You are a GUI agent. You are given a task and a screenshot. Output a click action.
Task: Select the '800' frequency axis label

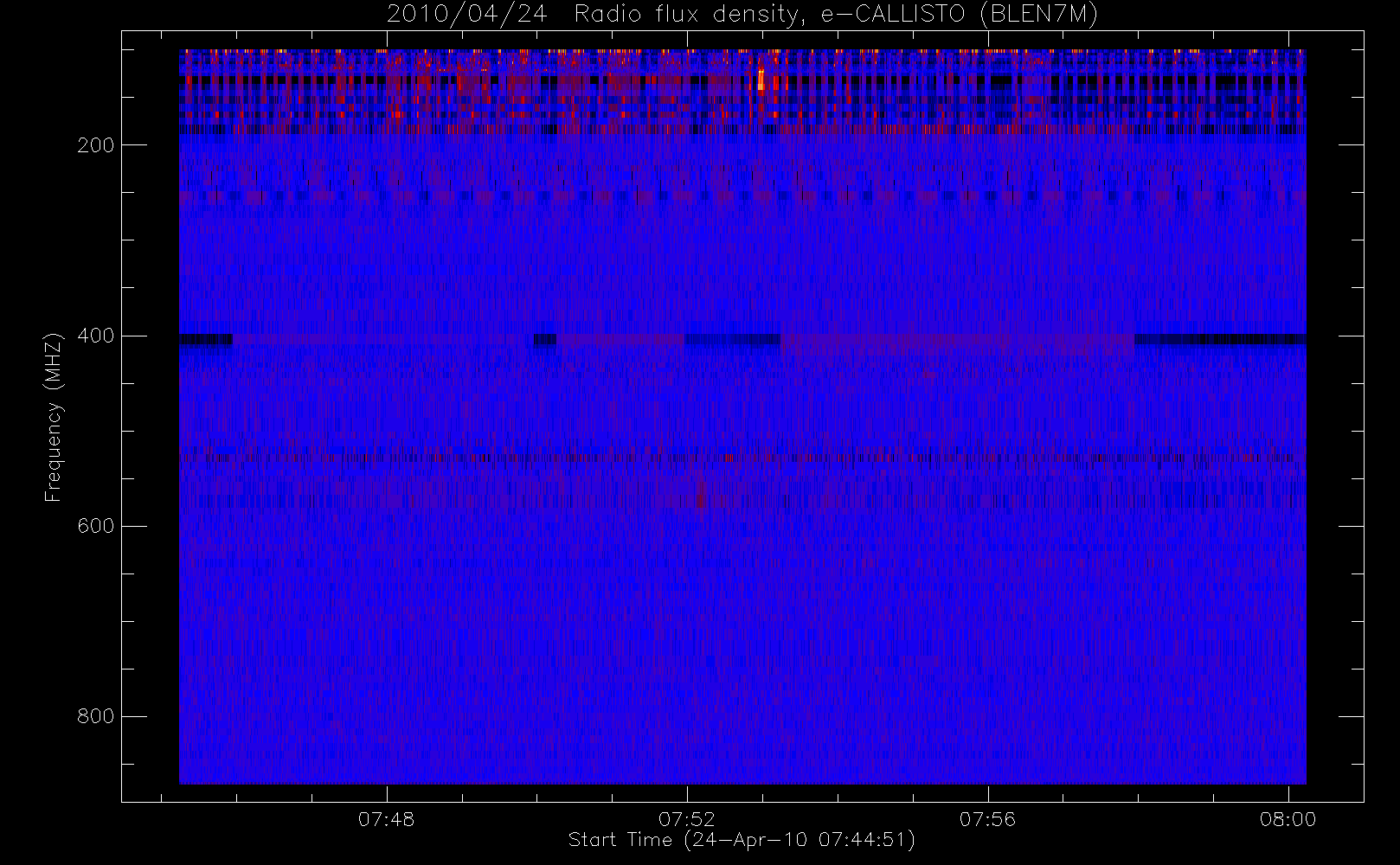[95, 716]
